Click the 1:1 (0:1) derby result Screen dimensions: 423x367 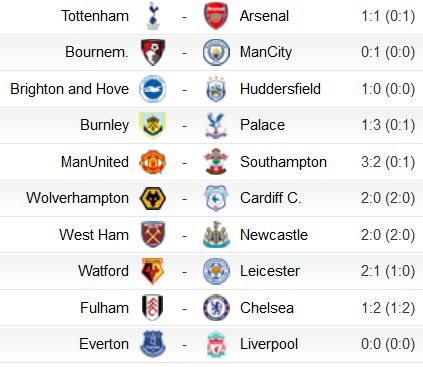pos(388,16)
